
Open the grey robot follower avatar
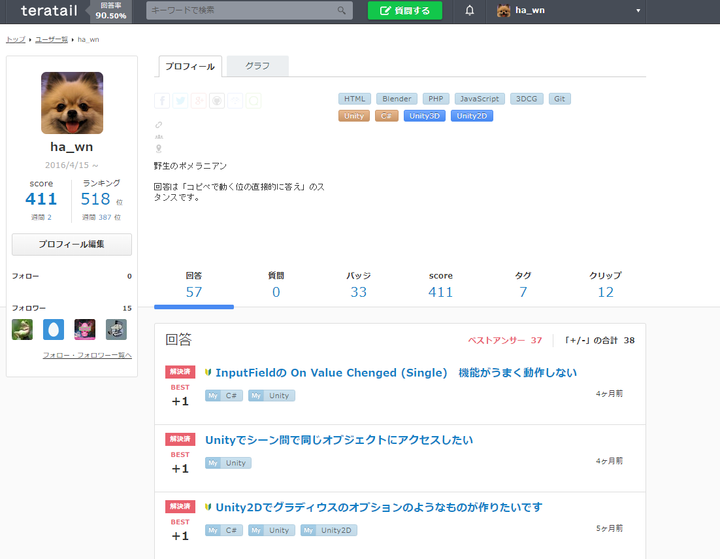pyautogui.click(x=116, y=329)
